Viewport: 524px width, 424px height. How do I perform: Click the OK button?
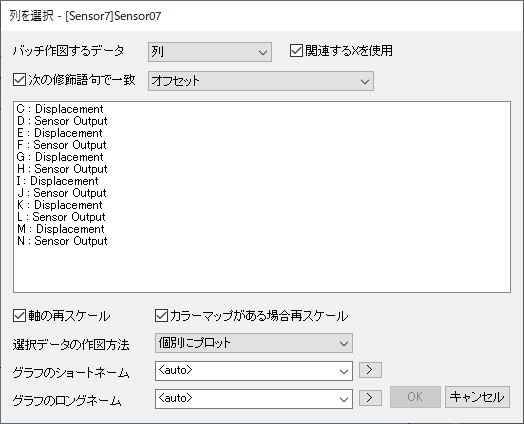[415, 397]
